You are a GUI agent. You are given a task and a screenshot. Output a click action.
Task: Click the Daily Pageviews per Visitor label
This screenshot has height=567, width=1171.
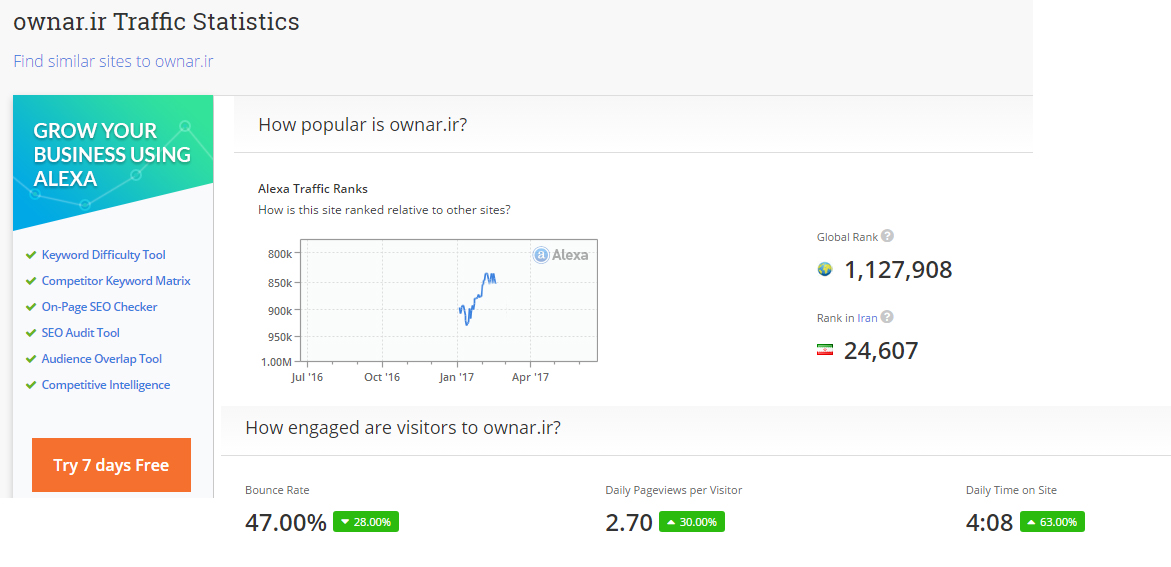pos(674,490)
